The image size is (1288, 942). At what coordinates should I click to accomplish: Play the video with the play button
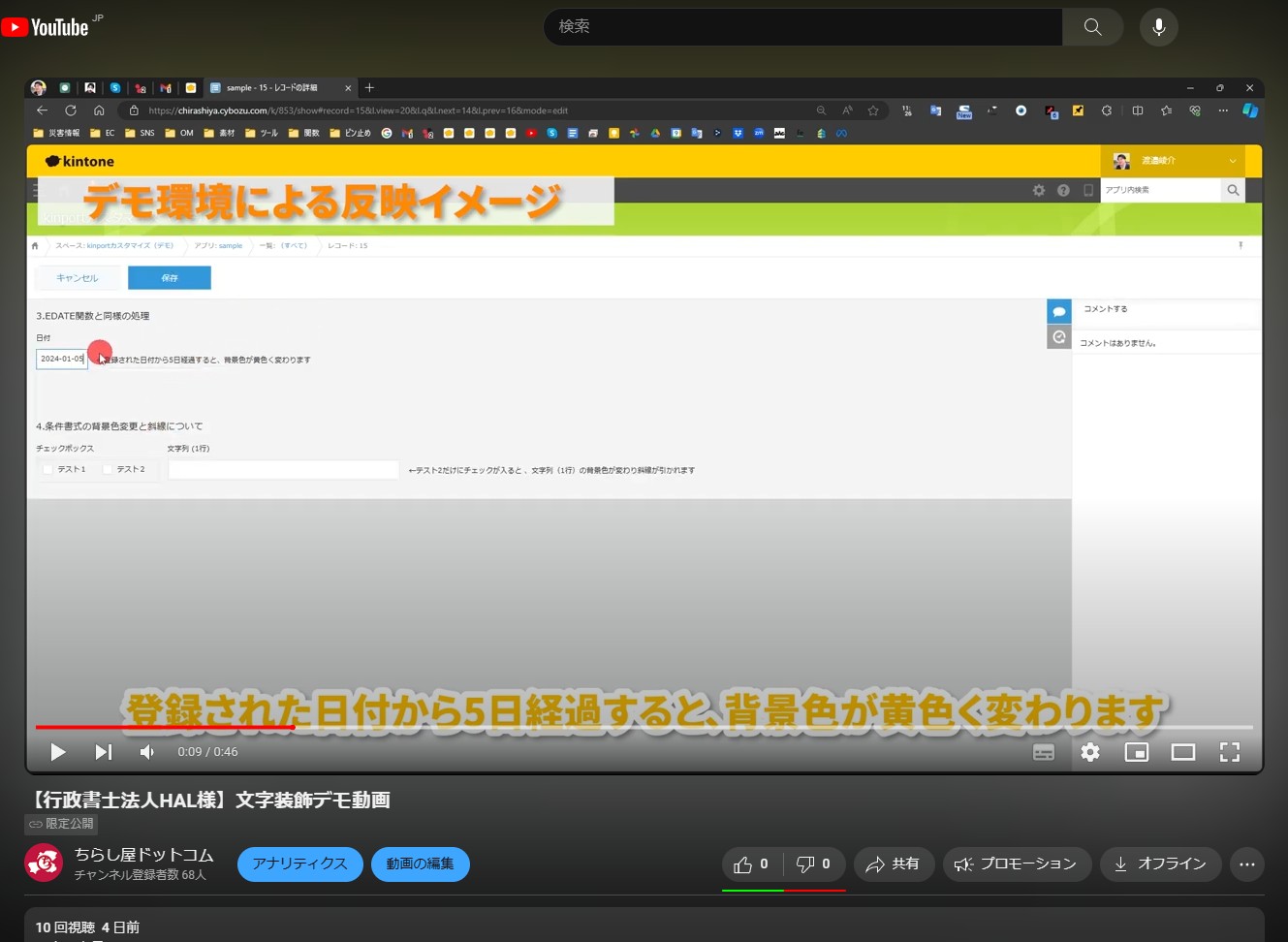tap(57, 752)
